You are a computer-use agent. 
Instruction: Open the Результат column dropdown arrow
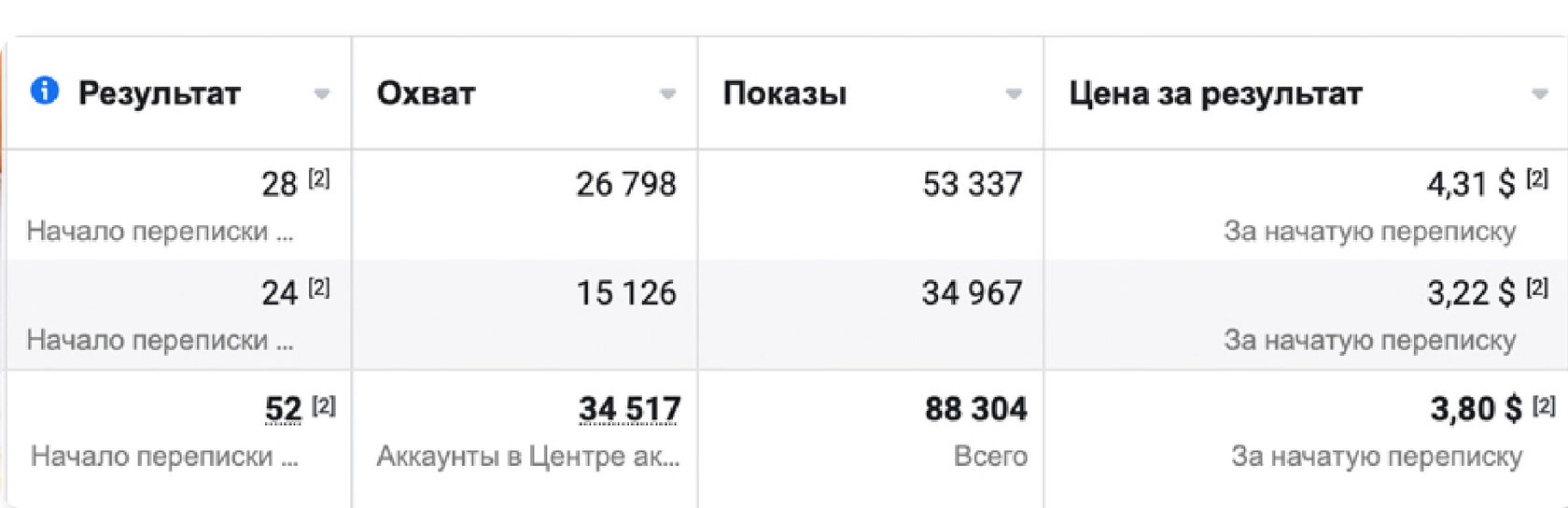click(322, 93)
